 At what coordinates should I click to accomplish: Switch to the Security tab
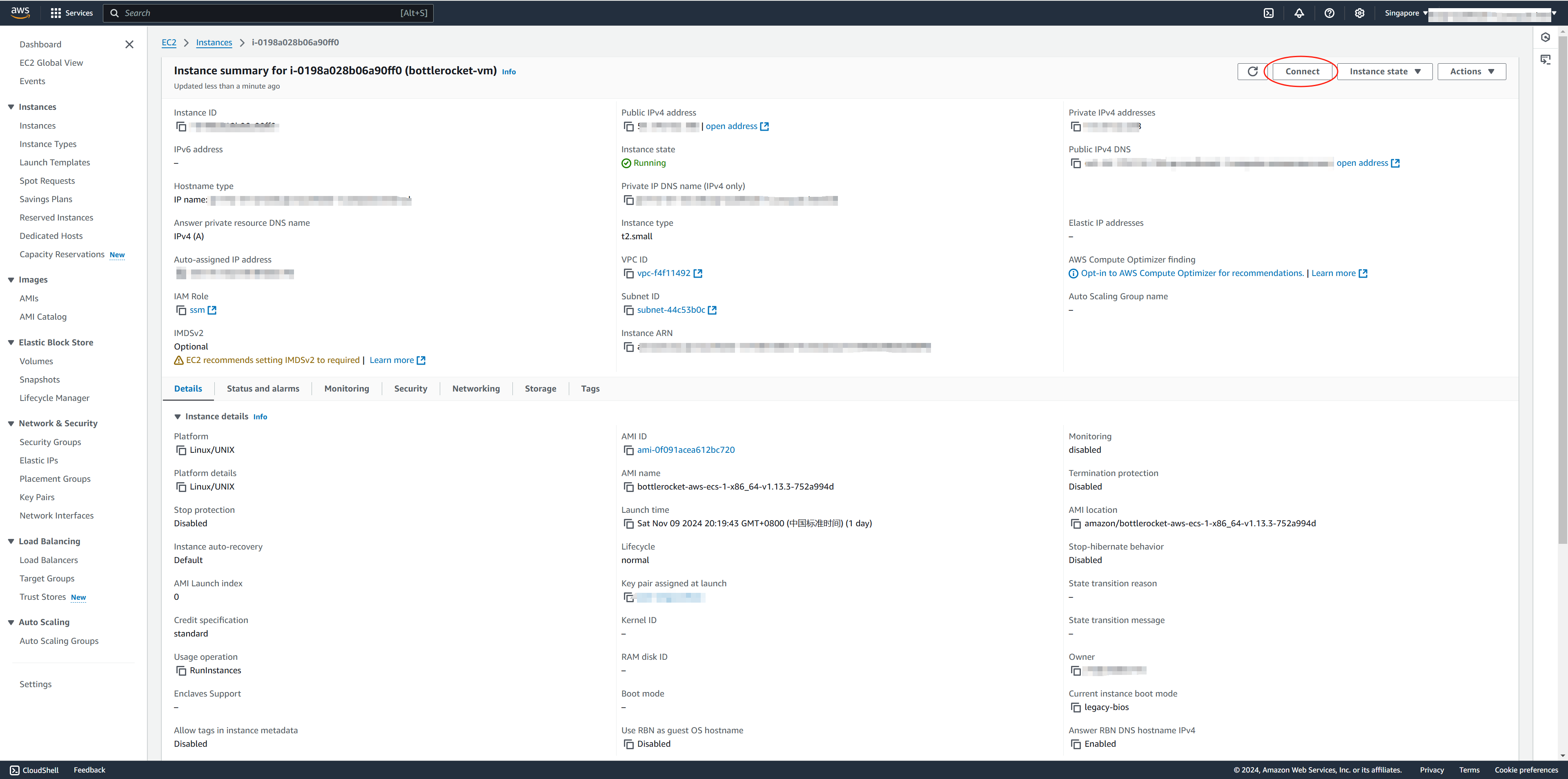410,389
